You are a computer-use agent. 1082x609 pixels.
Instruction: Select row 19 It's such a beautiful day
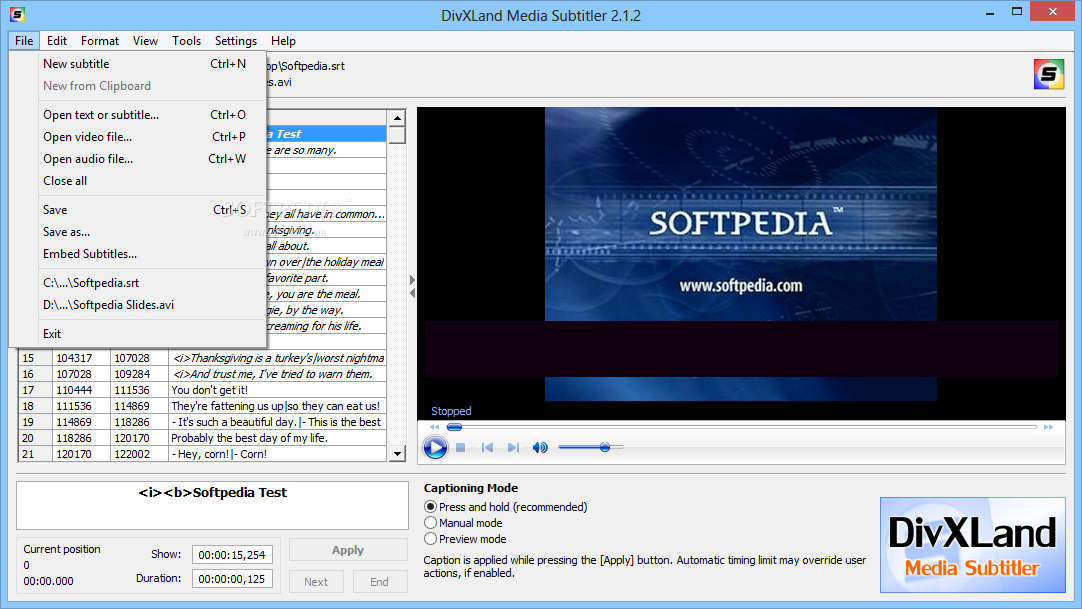click(201, 421)
